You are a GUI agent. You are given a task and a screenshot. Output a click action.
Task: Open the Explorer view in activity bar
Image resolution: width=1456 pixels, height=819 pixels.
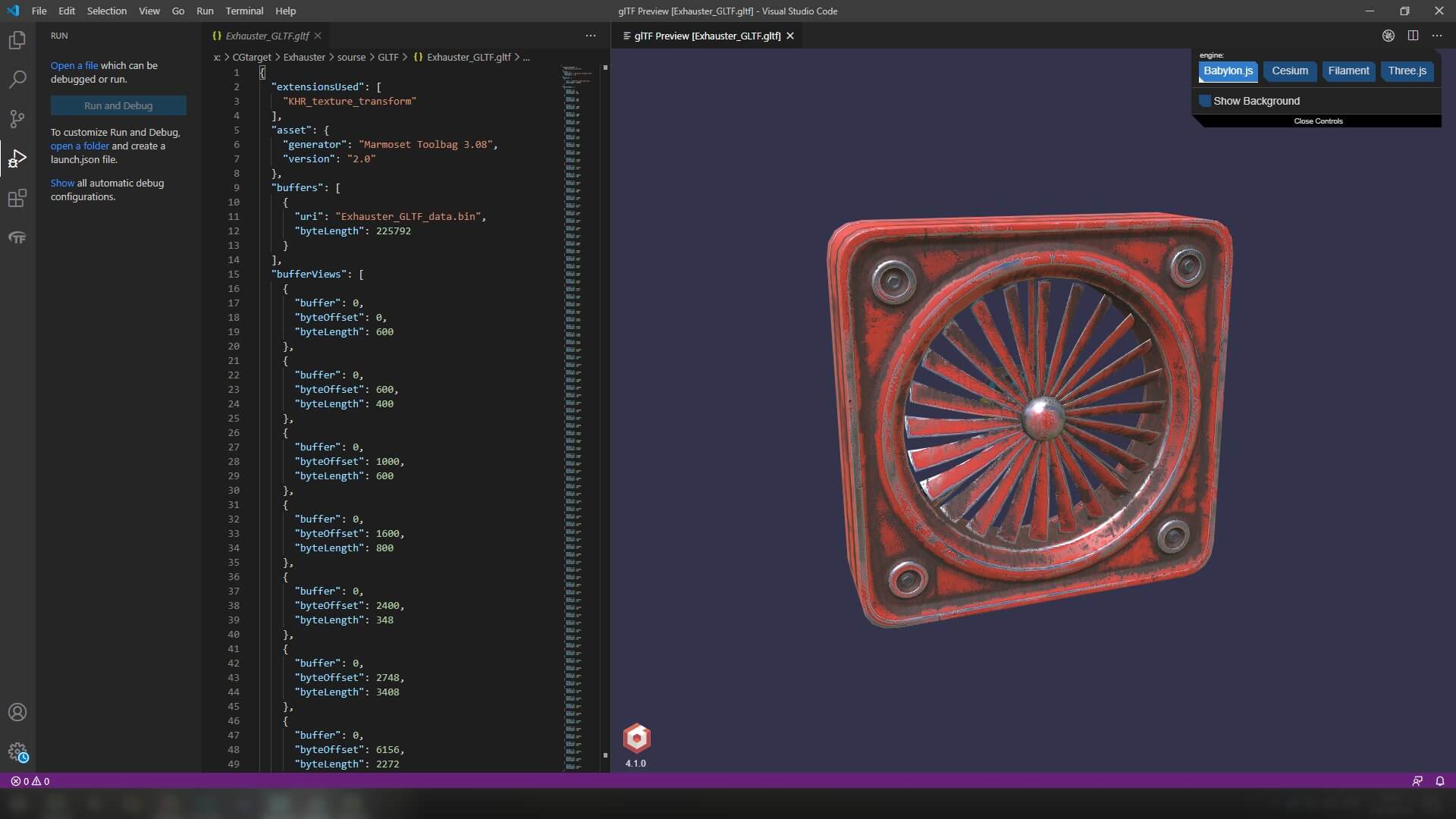(x=17, y=39)
